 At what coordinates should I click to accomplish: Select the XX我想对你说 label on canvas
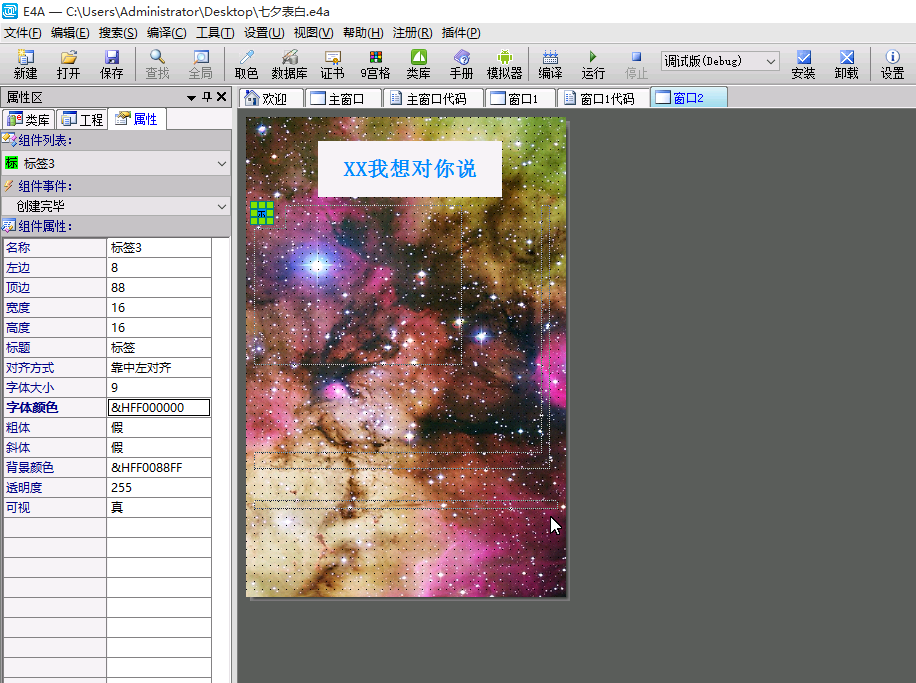409,169
